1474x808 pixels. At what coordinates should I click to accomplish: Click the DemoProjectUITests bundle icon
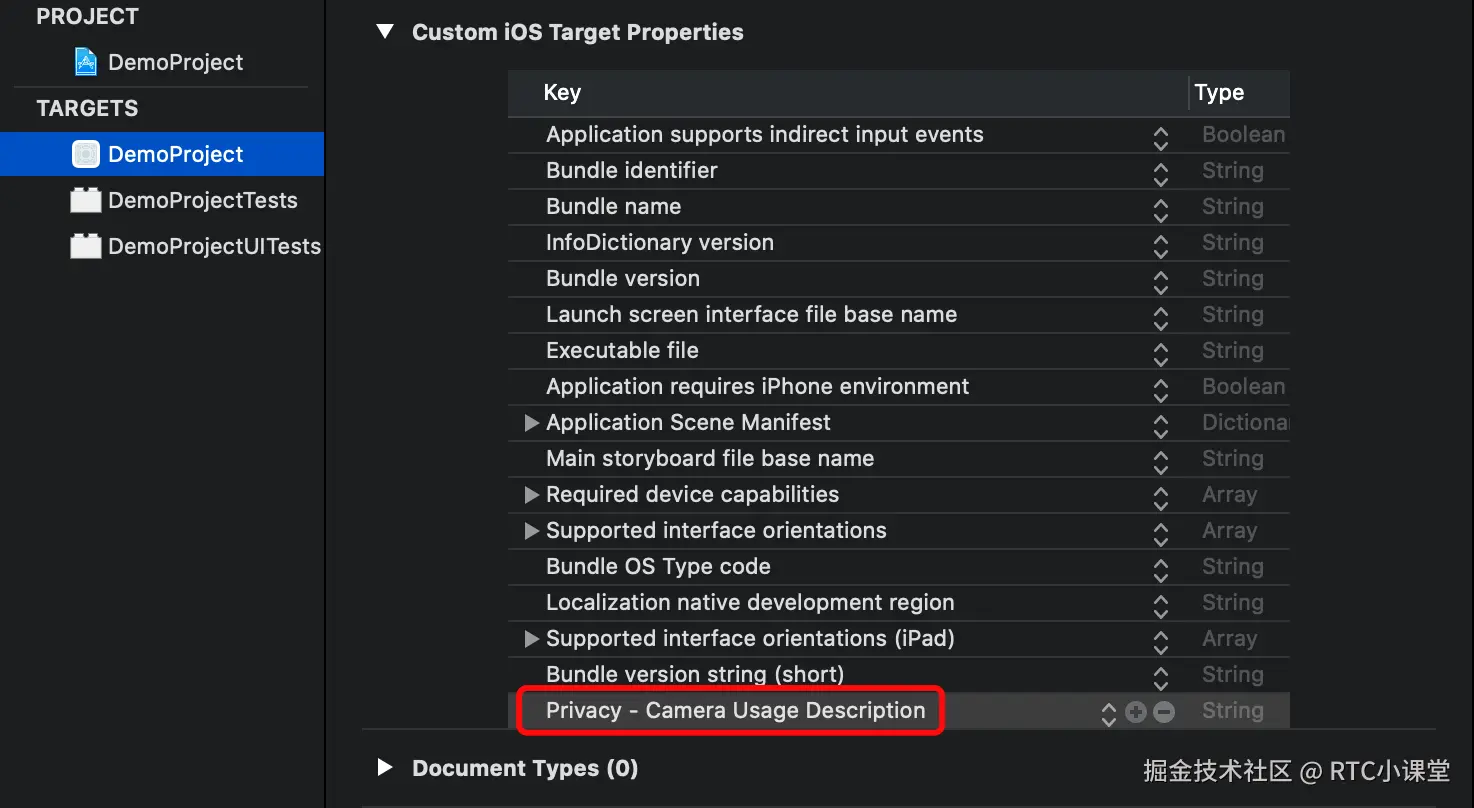[x=86, y=246]
